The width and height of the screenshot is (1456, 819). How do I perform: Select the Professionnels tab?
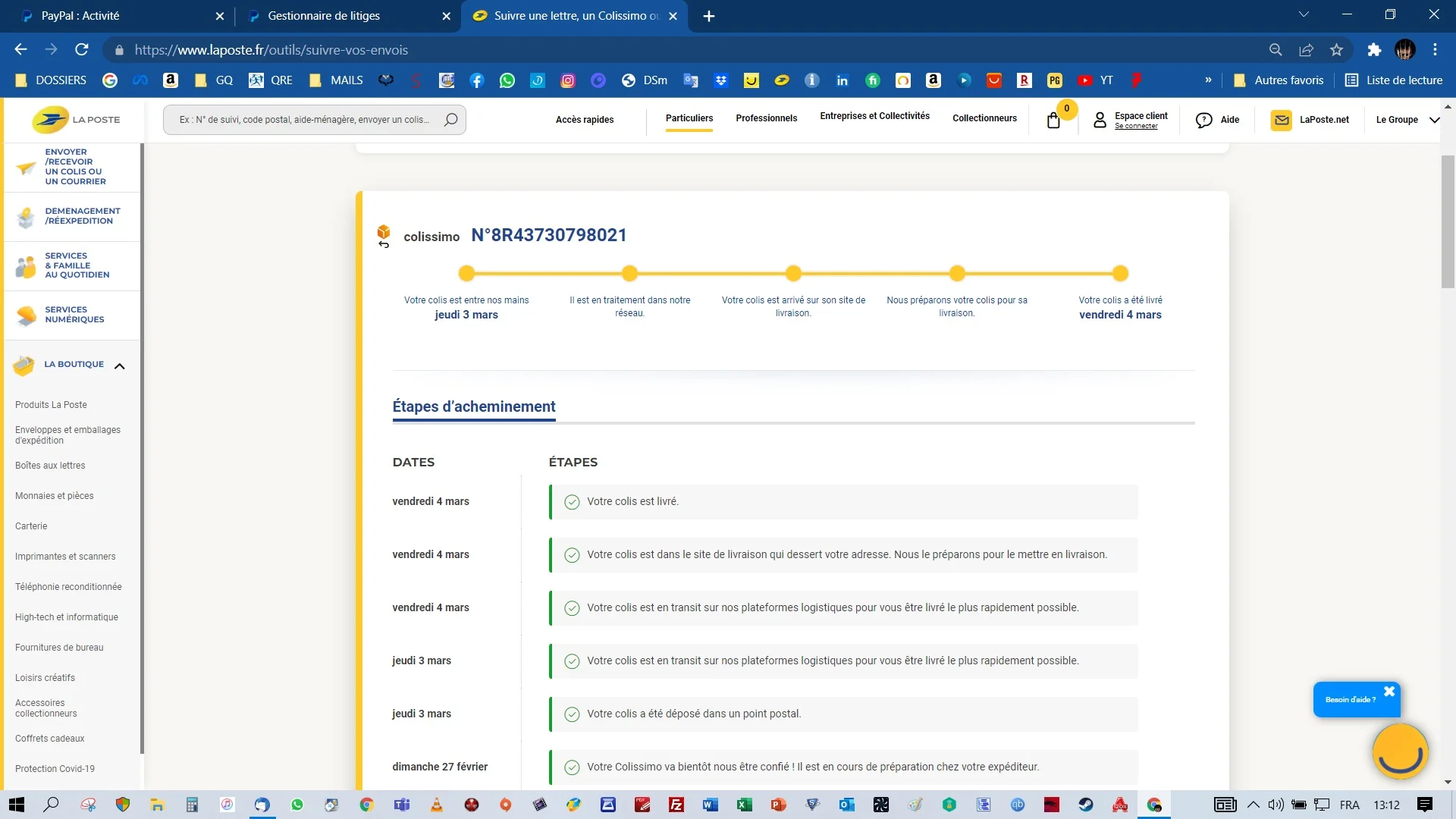pos(766,118)
